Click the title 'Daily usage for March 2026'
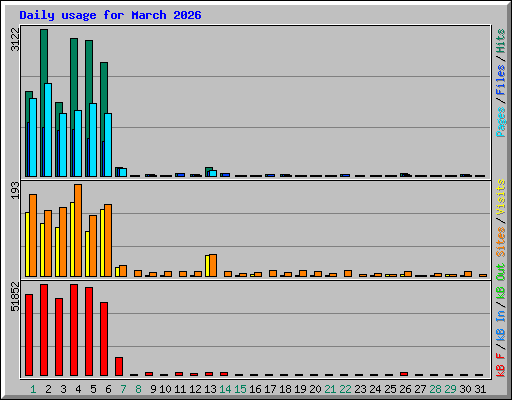 110,15
